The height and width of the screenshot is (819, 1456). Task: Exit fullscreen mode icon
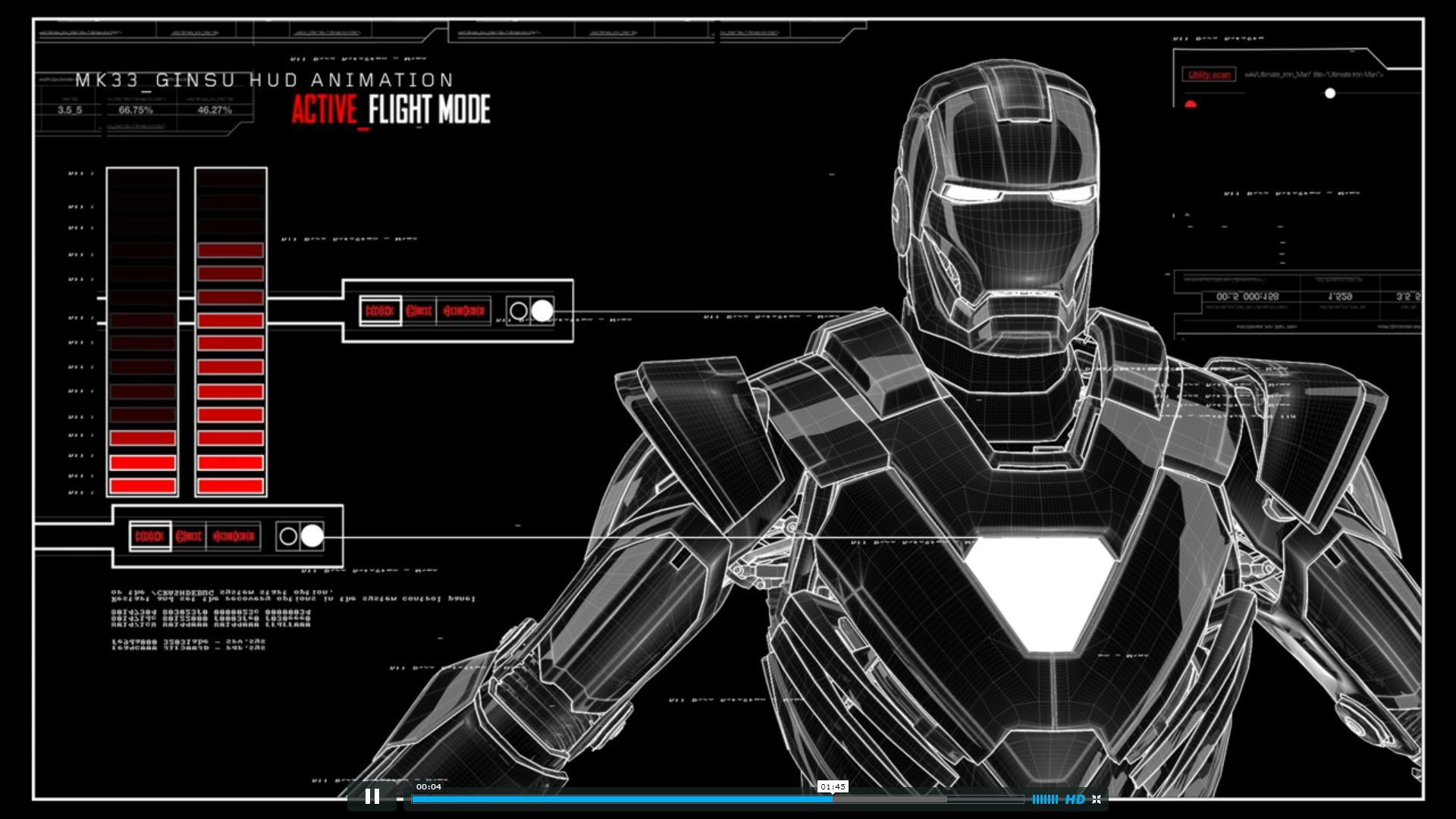(1097, 799)
